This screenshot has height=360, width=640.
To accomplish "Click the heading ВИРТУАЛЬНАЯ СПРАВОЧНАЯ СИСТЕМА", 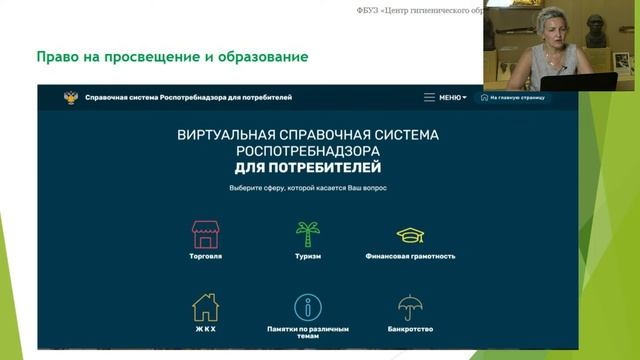I will [308, 135].
